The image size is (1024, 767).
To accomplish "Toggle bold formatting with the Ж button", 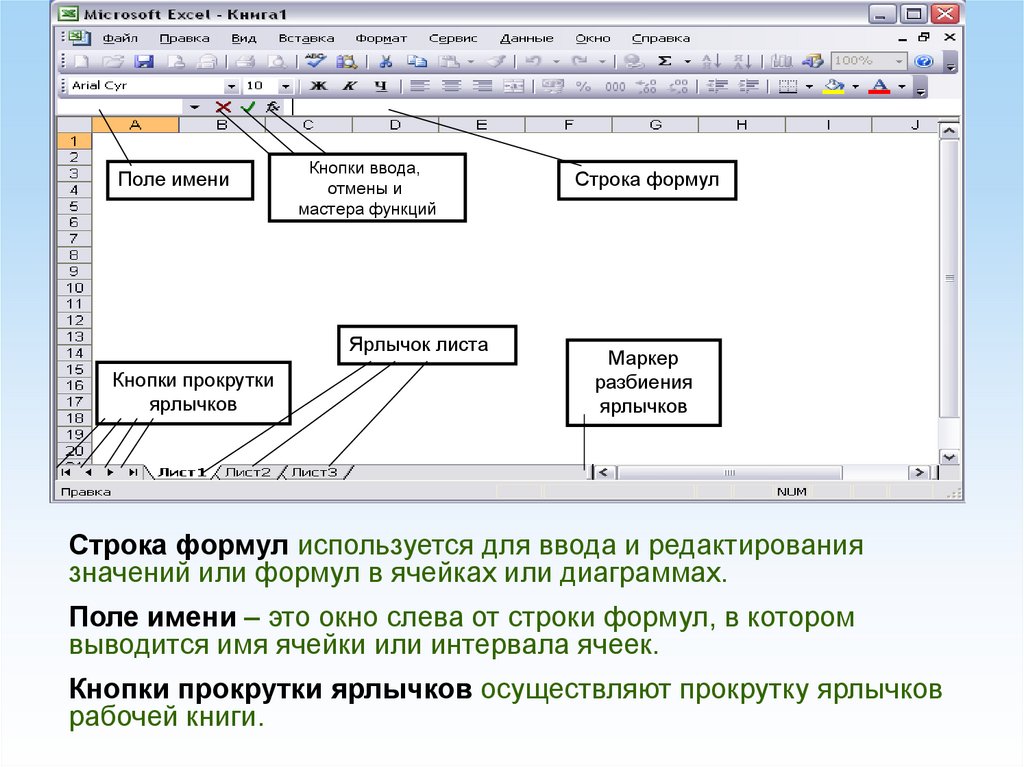I will 318,86.
